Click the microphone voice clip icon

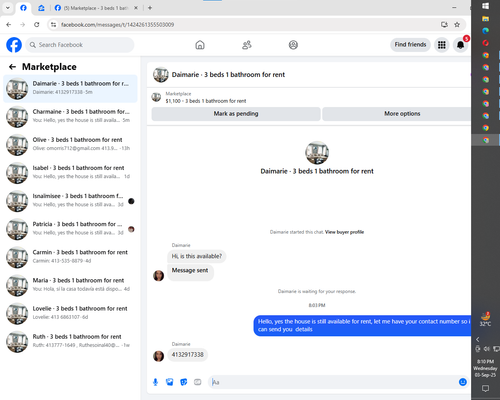tap(155, 382)
